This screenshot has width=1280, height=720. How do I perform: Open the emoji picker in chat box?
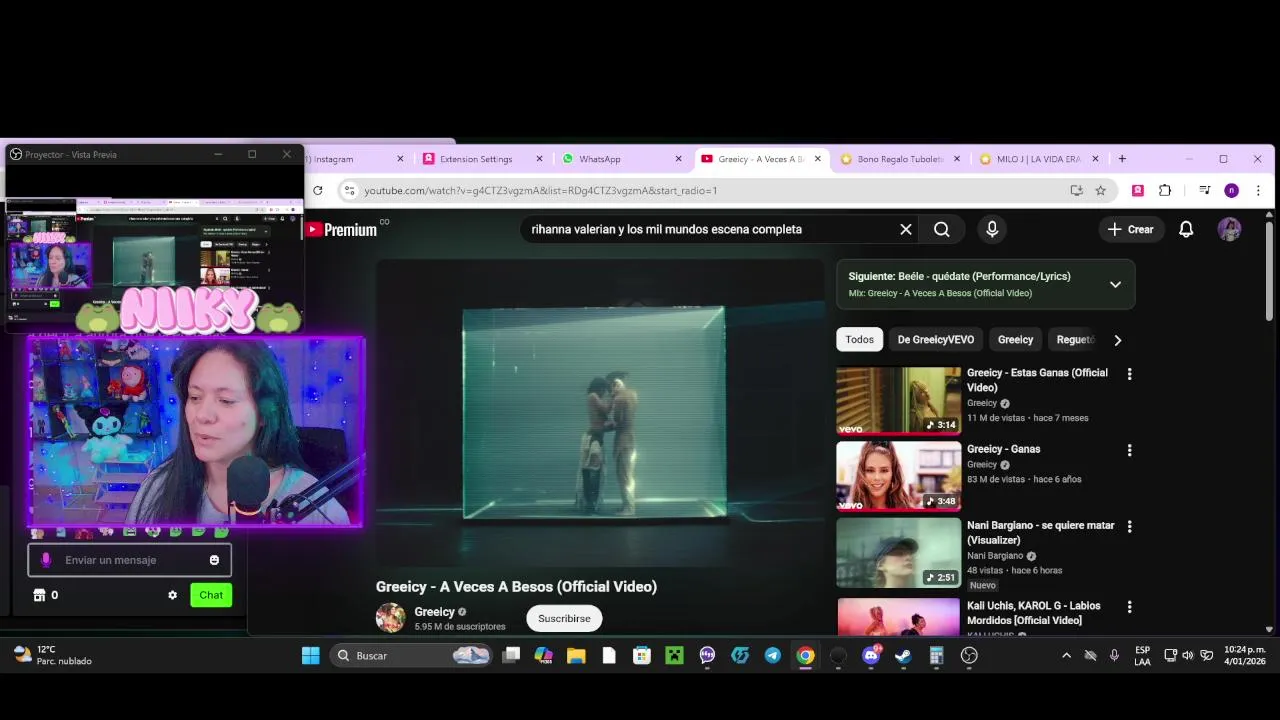[214, 560]
